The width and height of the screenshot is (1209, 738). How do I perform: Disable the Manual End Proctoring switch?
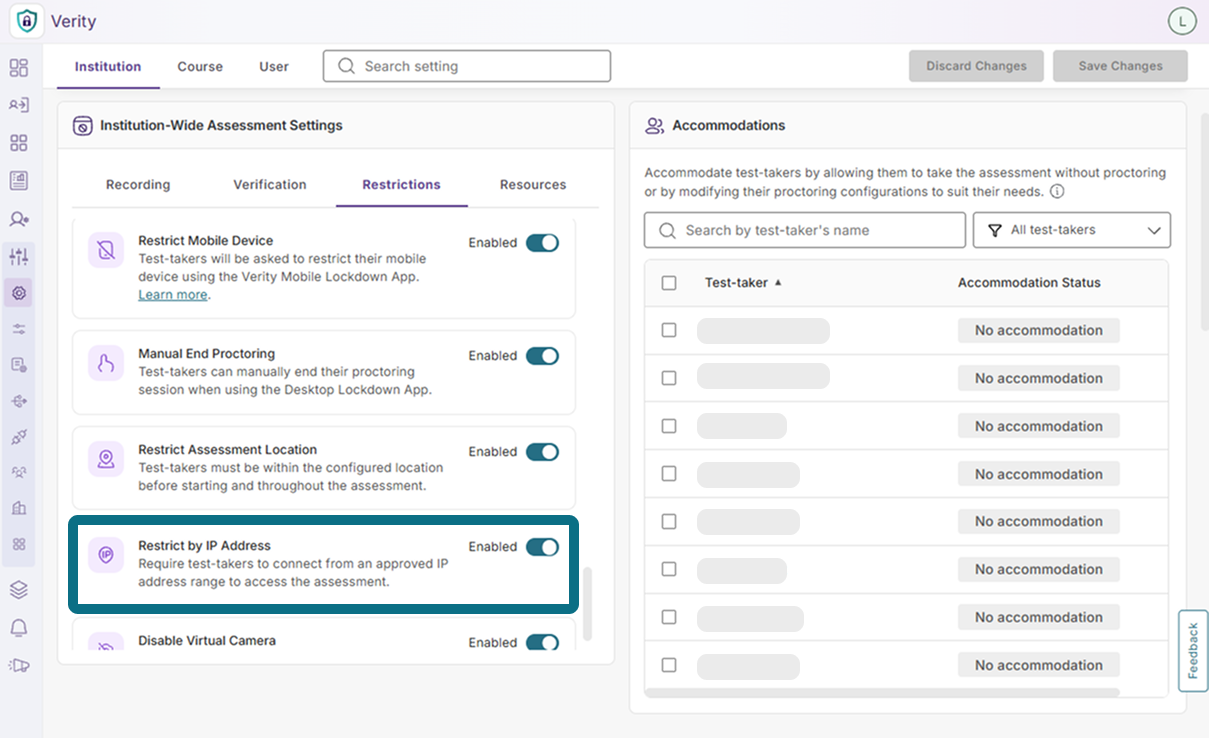[542, 356]
